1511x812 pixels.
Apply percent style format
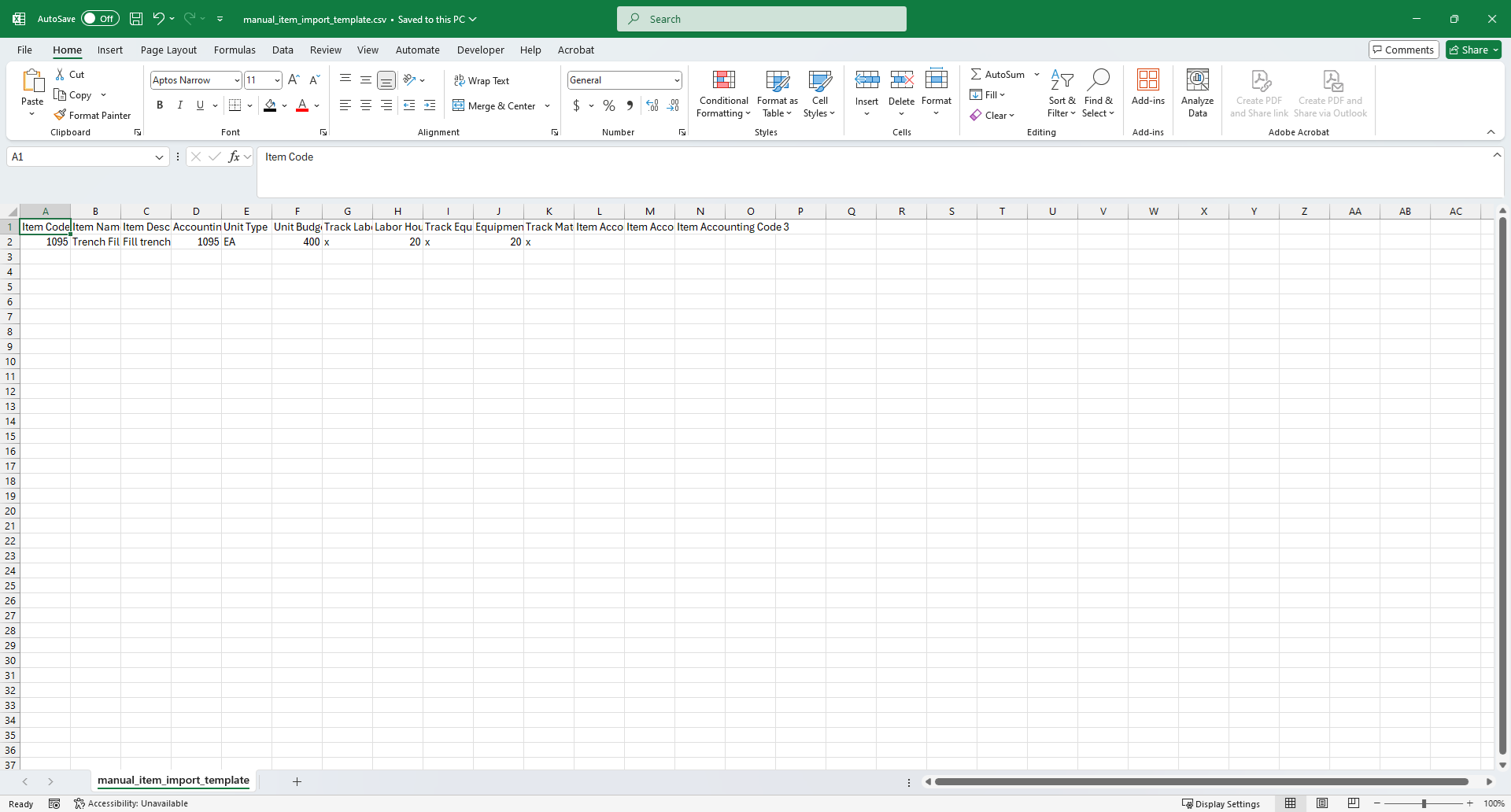coord(609,105)
